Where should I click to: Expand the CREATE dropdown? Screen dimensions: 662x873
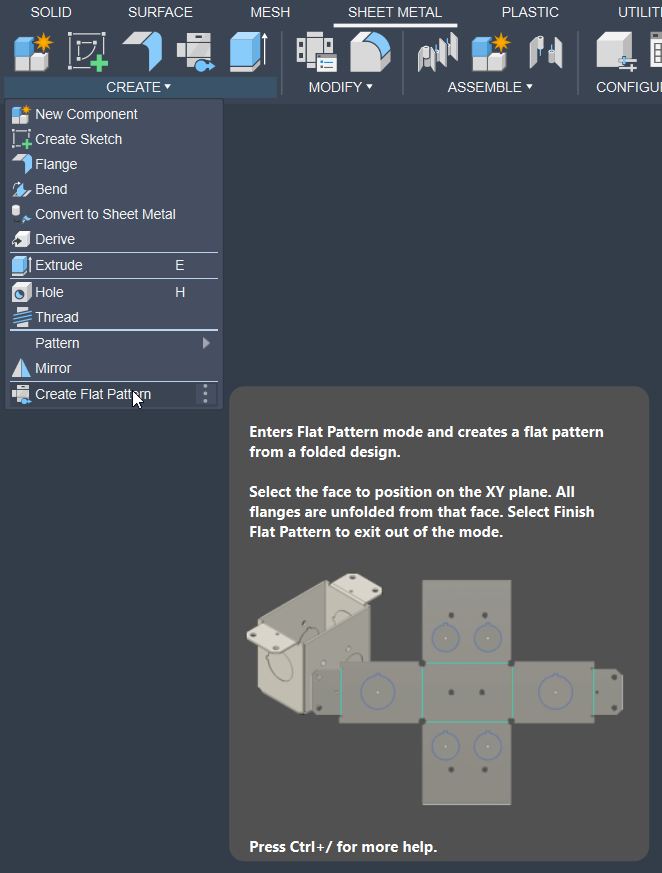[139, 87]
